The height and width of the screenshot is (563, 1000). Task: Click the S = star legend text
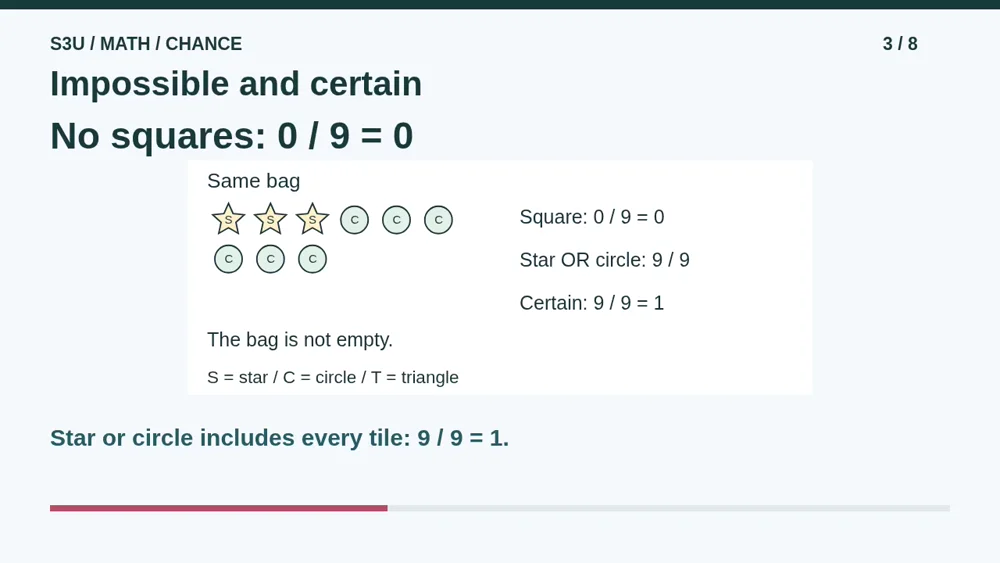(x=237, y=377)
